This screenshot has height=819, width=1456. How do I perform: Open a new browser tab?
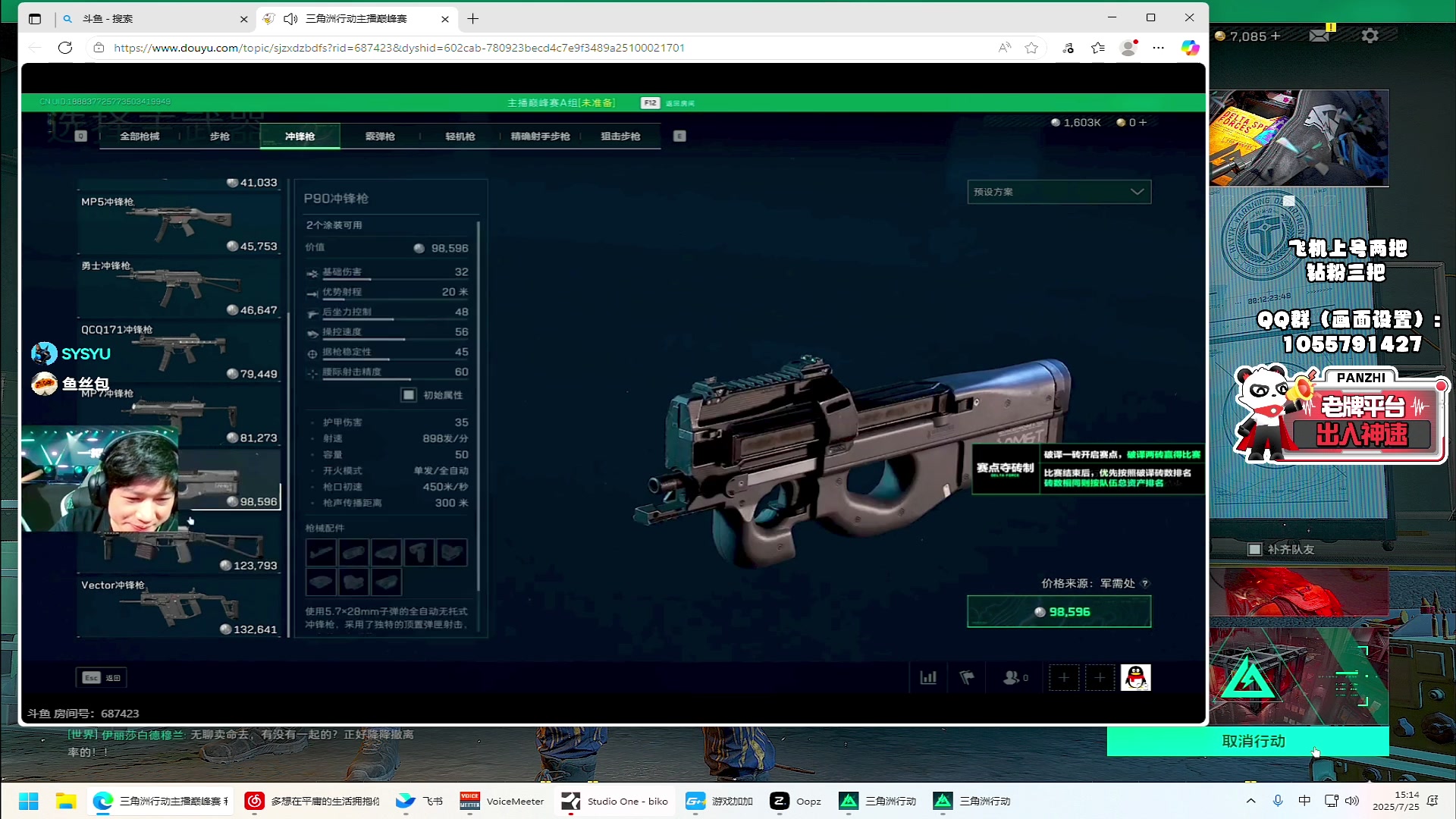(x=473, y=19)
